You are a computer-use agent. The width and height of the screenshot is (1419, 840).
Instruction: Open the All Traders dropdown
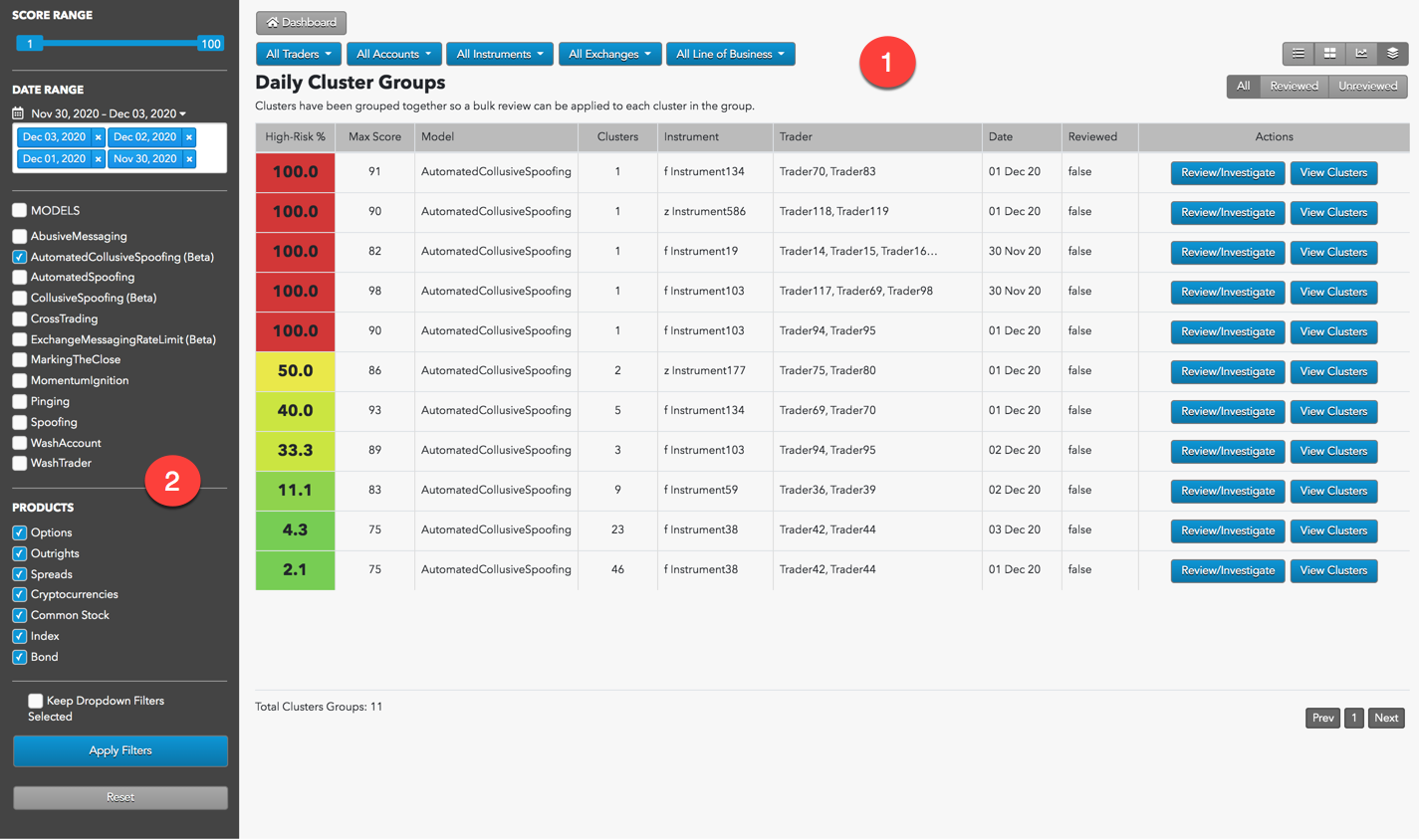click(299, 54)
